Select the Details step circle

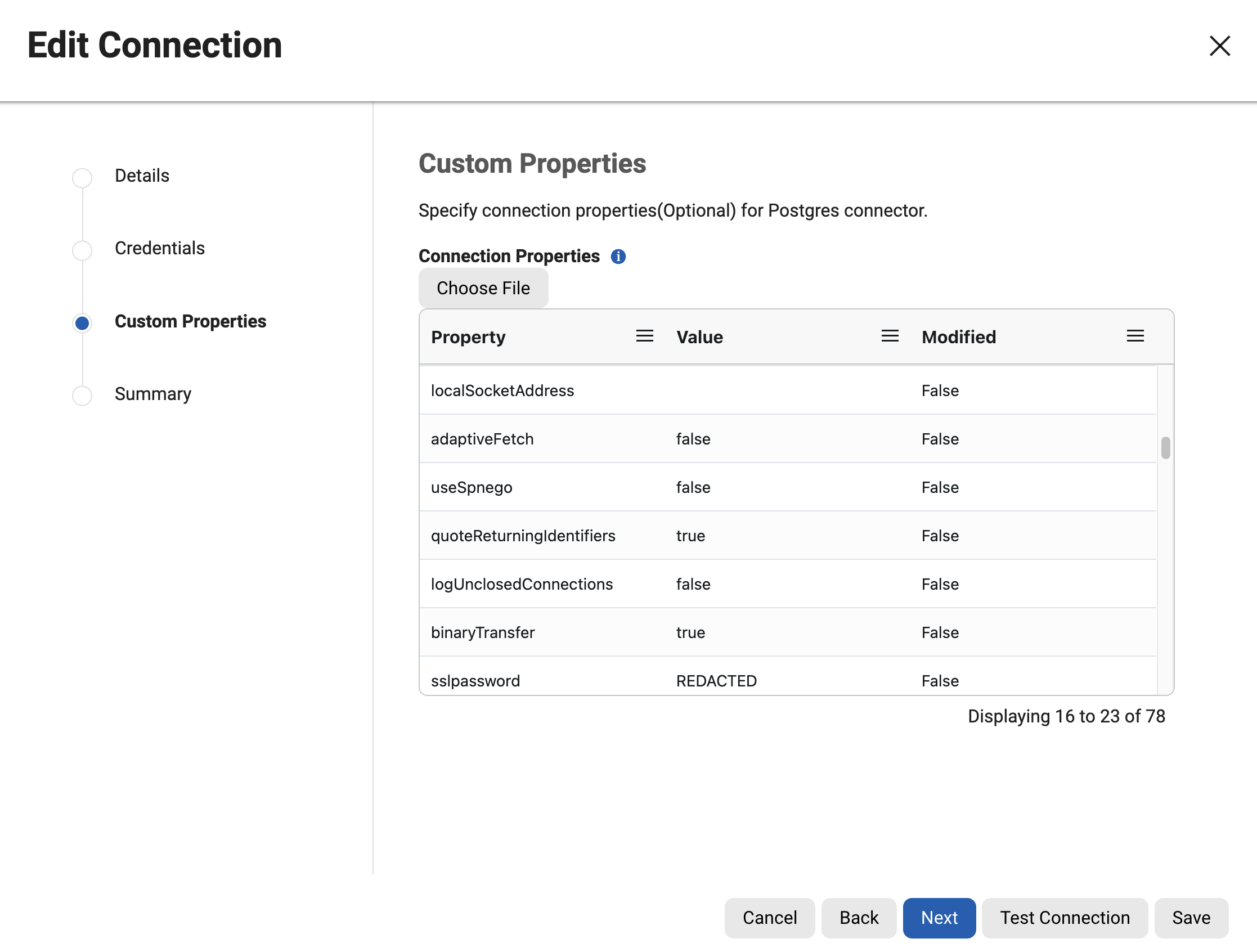(x=82, y=177)
